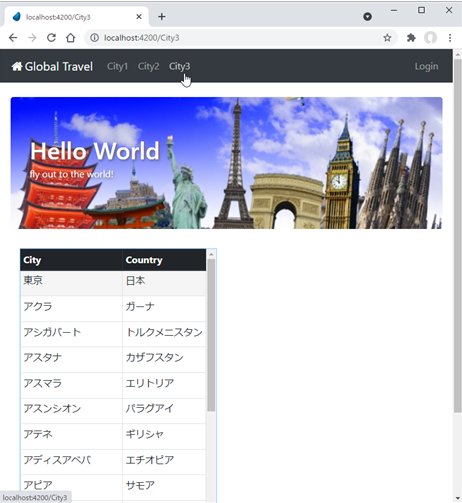Image resolution: width=462 pixels, height=503 pixels.
Task: View site information icon in address bar
Action: (x=95, y=38)
